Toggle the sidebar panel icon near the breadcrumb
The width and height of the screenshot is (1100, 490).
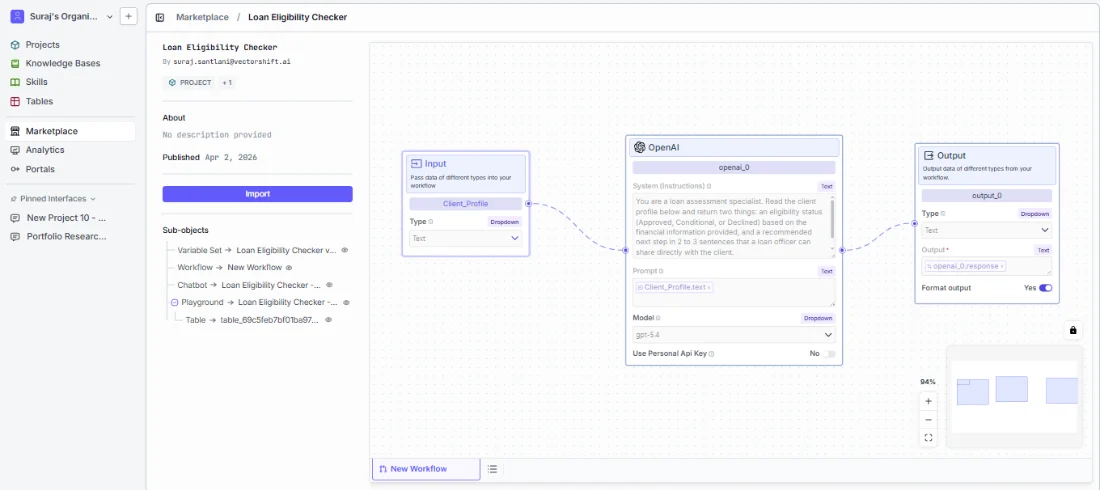(x=160, y=17)
